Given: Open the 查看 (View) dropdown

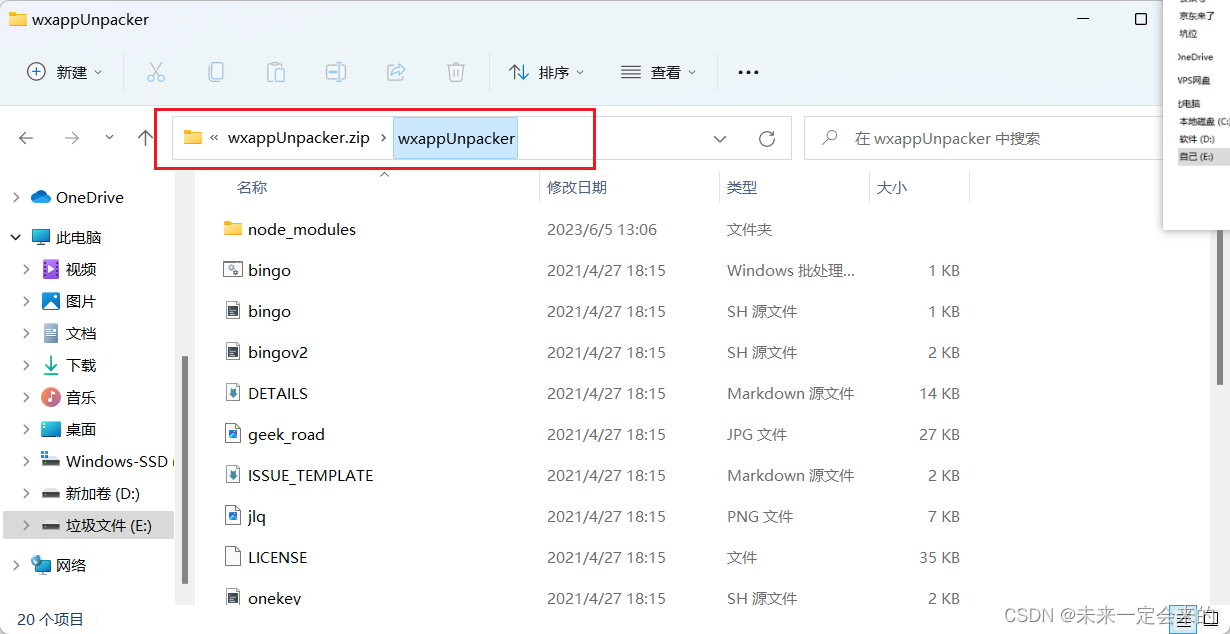Looking at the screenshot, I should (x=658, y=71).
